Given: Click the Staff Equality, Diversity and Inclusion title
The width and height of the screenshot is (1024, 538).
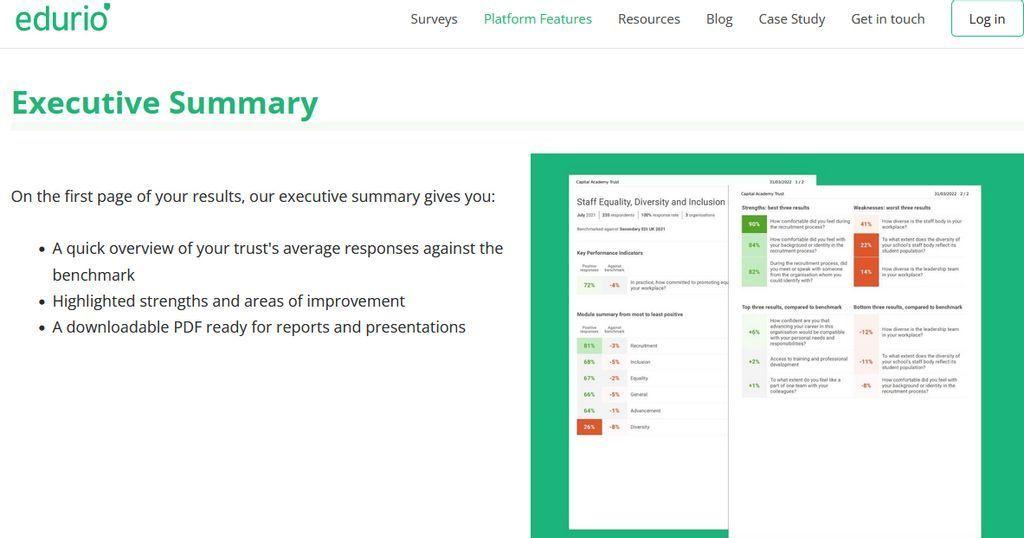Looking at the screenshot, I should click(650, 202).
